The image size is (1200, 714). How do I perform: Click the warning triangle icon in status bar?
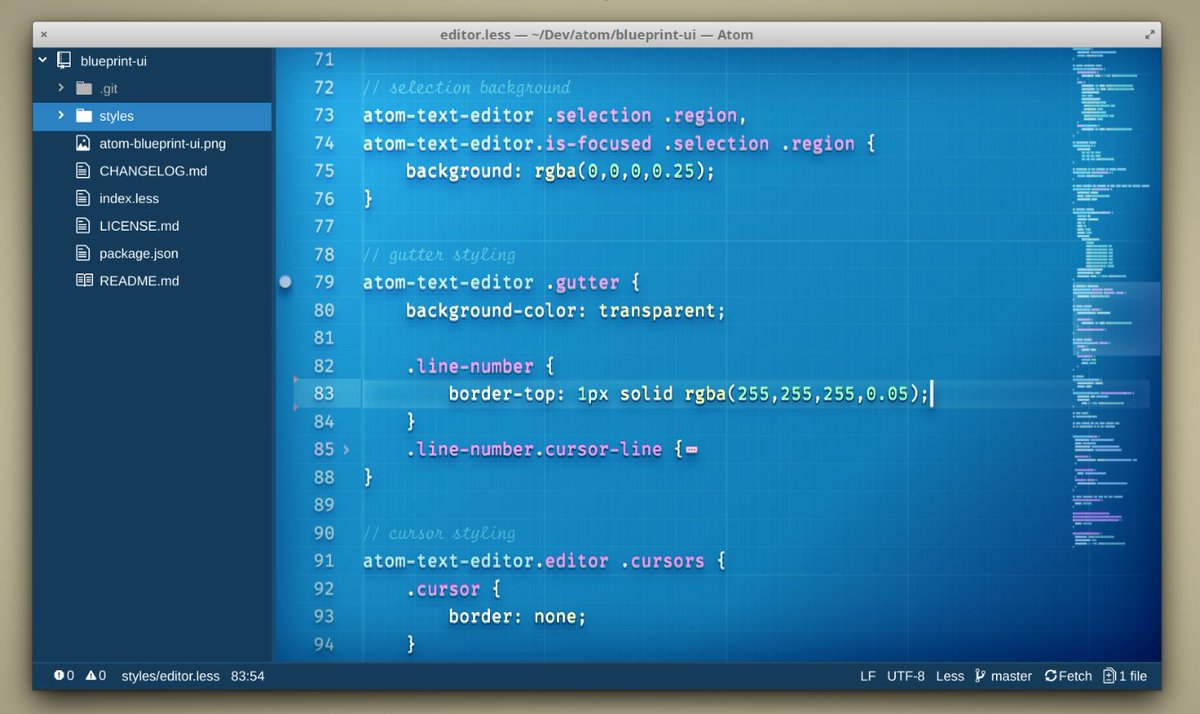click(x=91, y=676)
